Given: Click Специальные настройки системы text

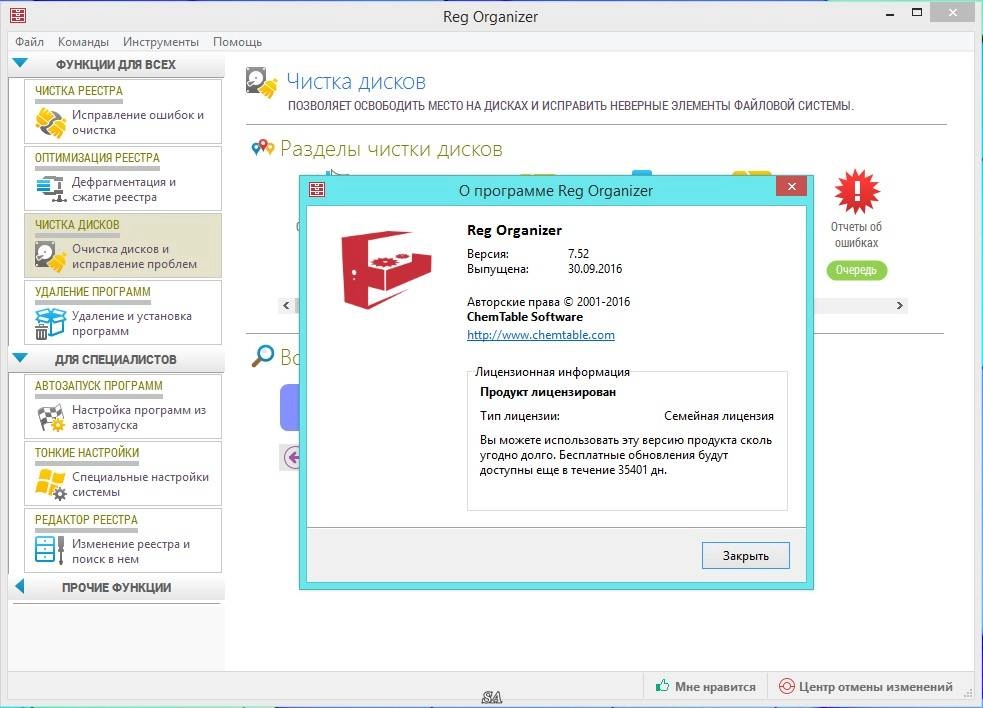Looking at the screenshot, I should click(x=140, y=484).
